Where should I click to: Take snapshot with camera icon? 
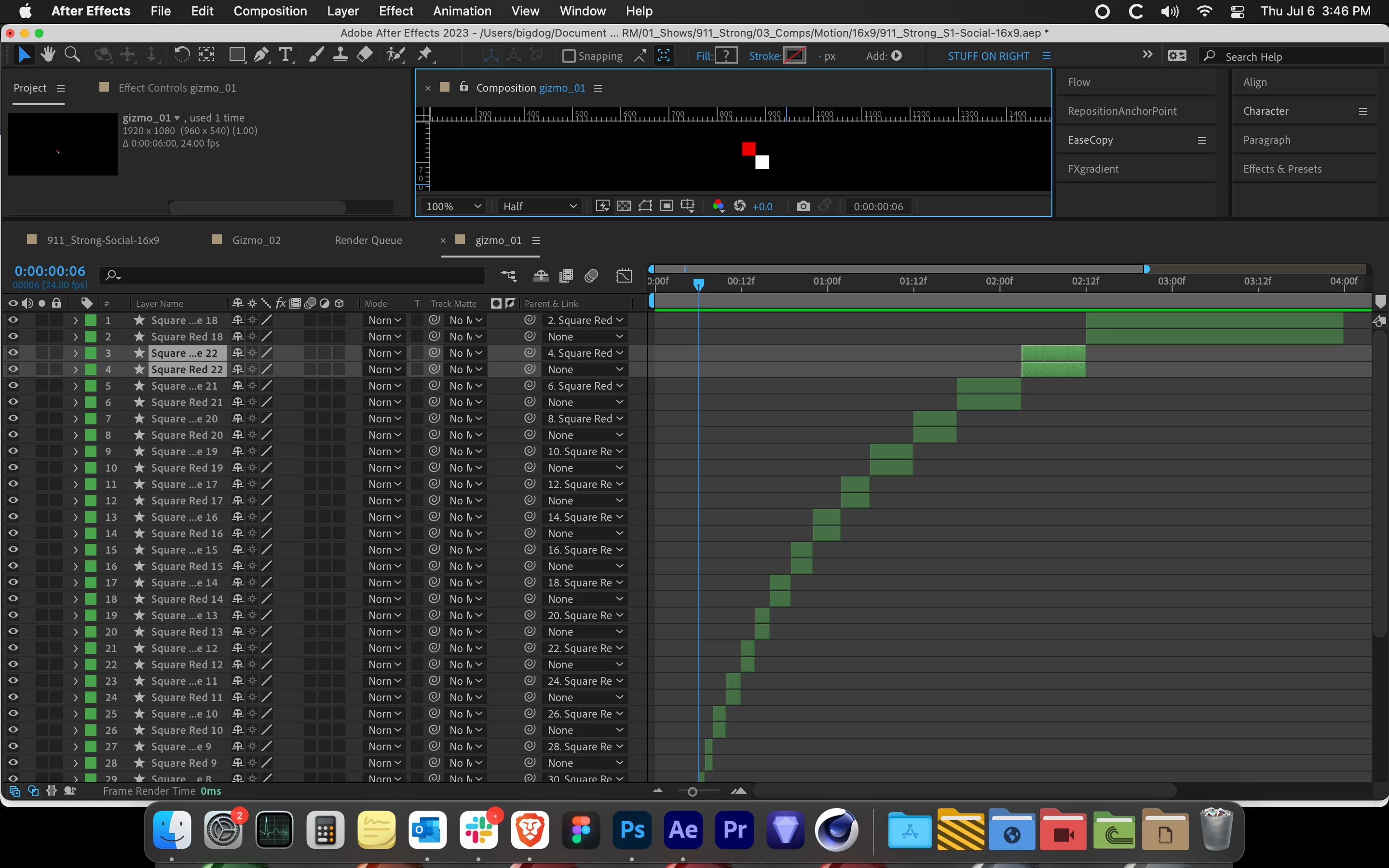[x=803, y=206]
